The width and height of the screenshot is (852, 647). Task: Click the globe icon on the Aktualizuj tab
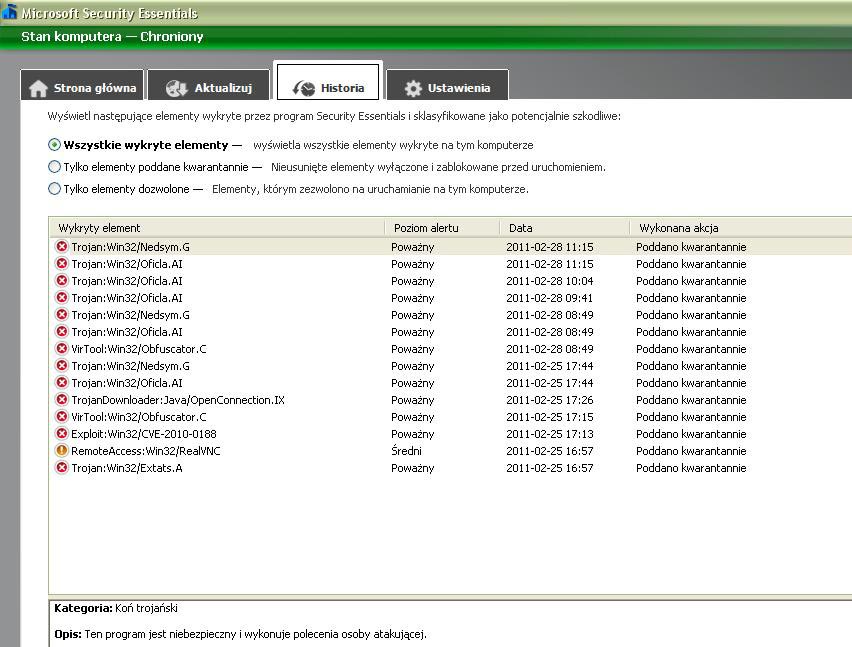(x=177, y=88)
